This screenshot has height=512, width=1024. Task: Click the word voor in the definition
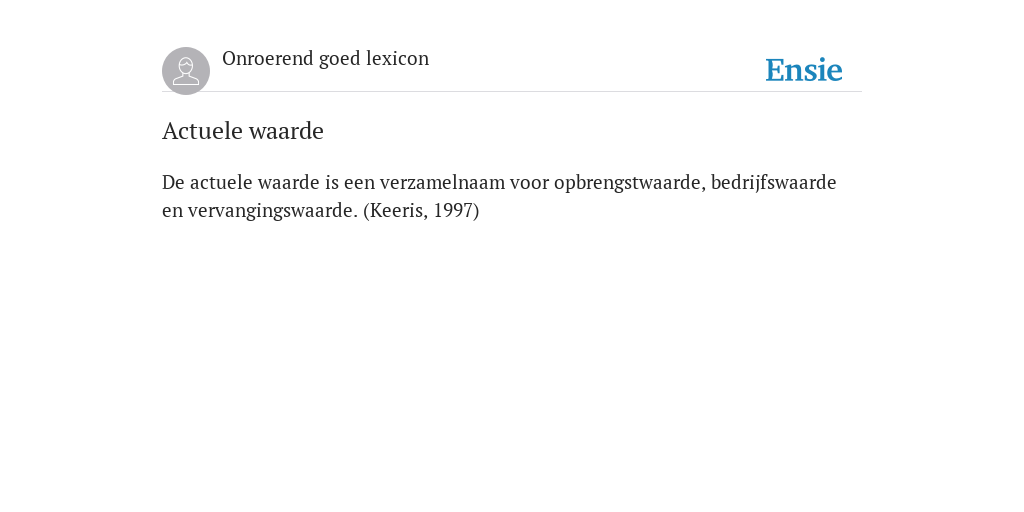(530, 183)
